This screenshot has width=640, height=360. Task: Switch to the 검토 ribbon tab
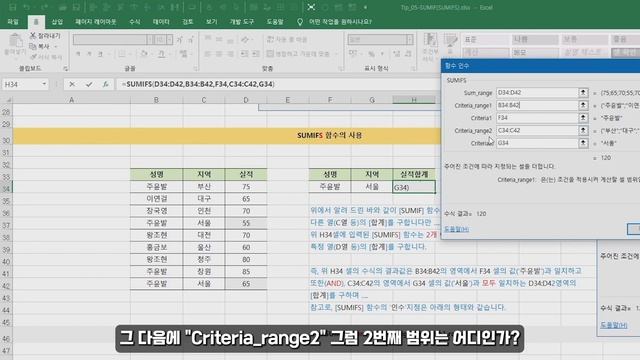(x=187, y=22)
